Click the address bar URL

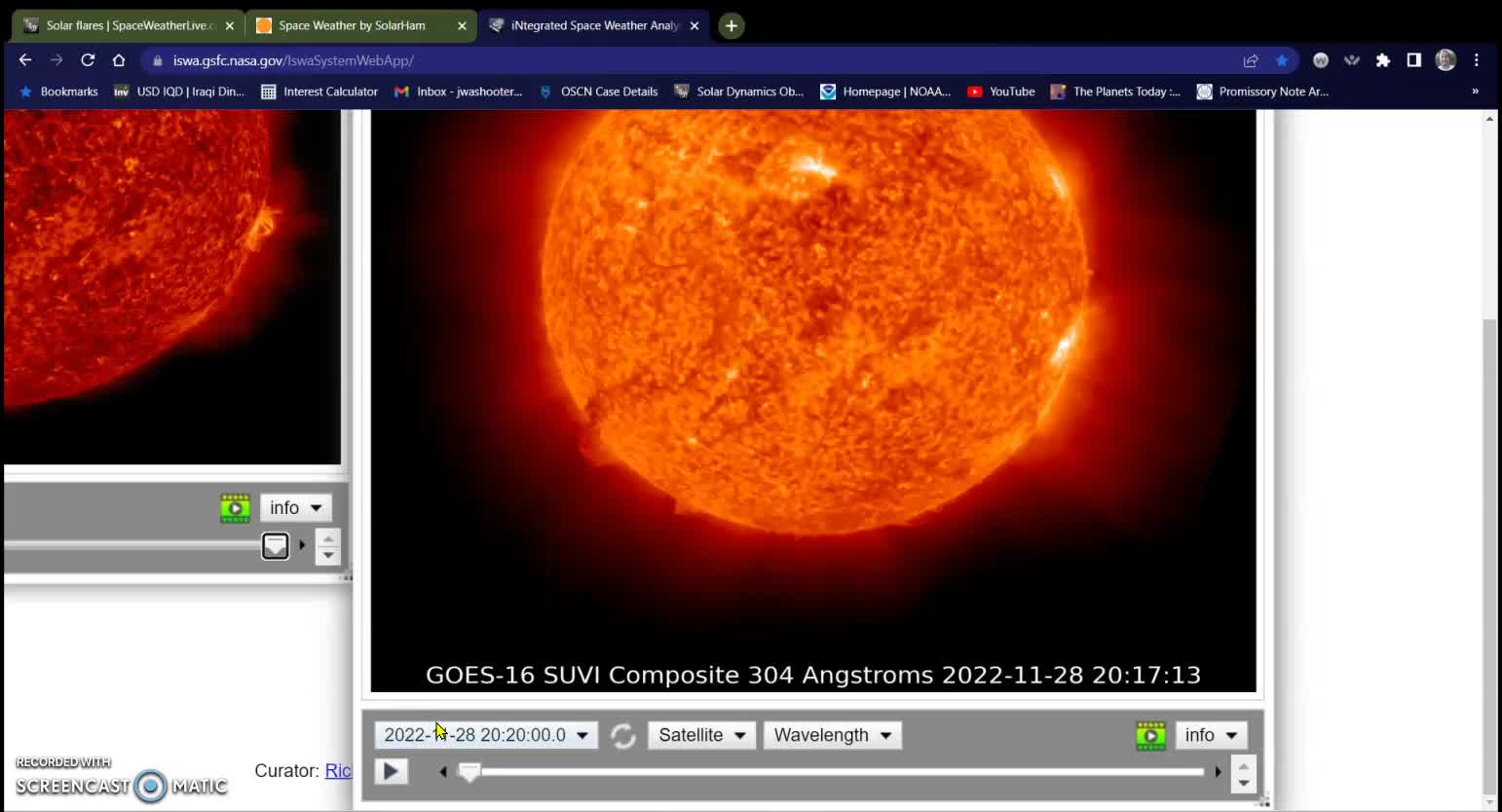click(293, 60)
